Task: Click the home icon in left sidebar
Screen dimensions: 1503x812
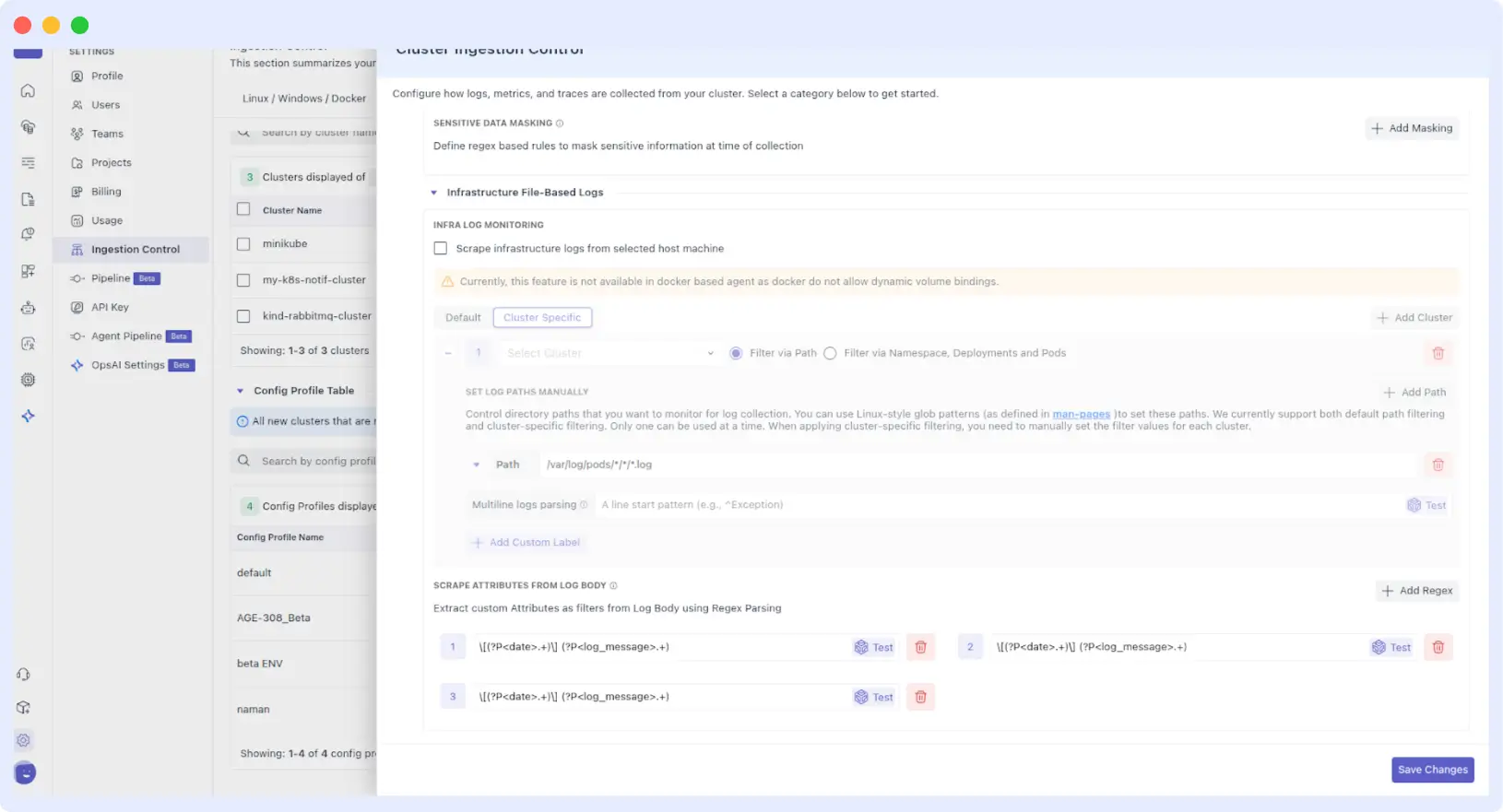Action: (28, 90)
